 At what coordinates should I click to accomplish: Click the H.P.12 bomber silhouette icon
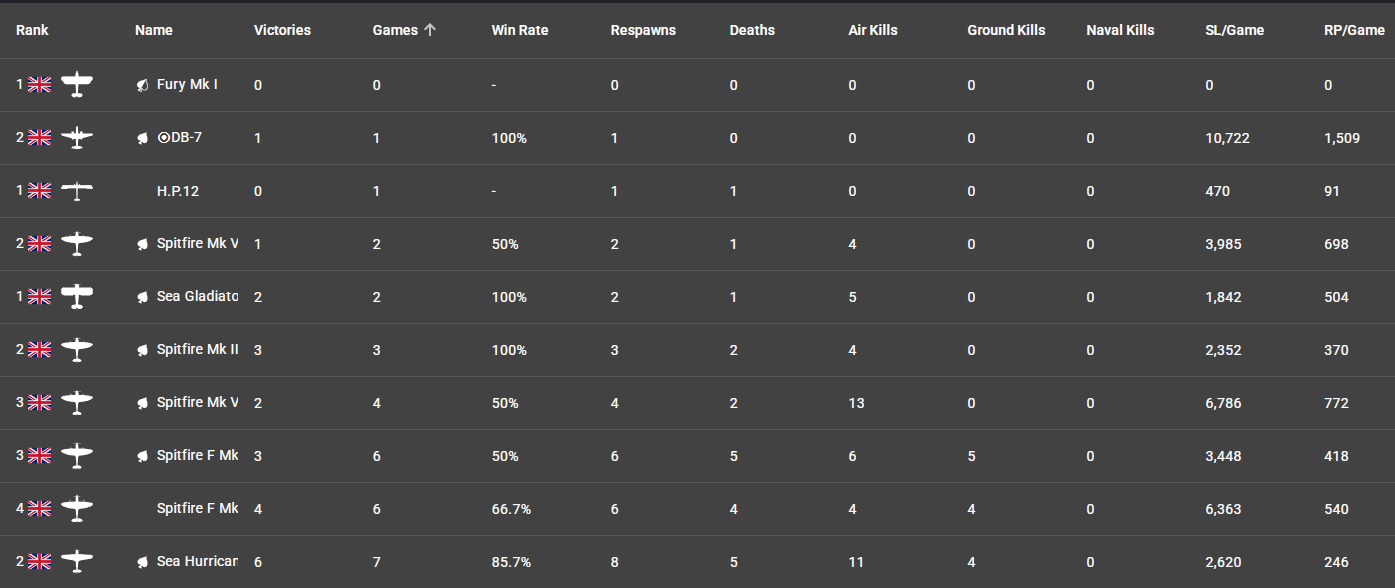click(x=77, y=191)
